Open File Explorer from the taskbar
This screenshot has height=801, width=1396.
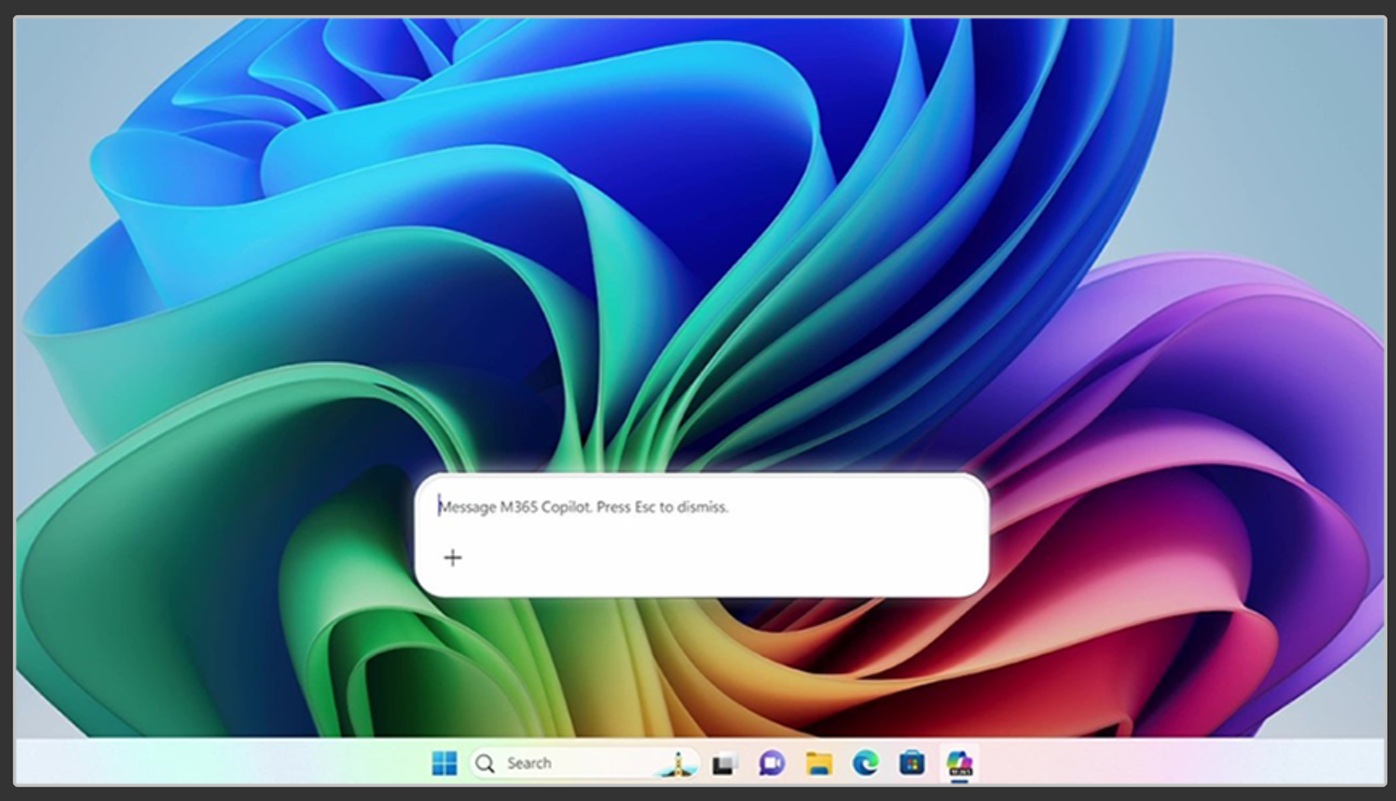[x=818, y=762]
